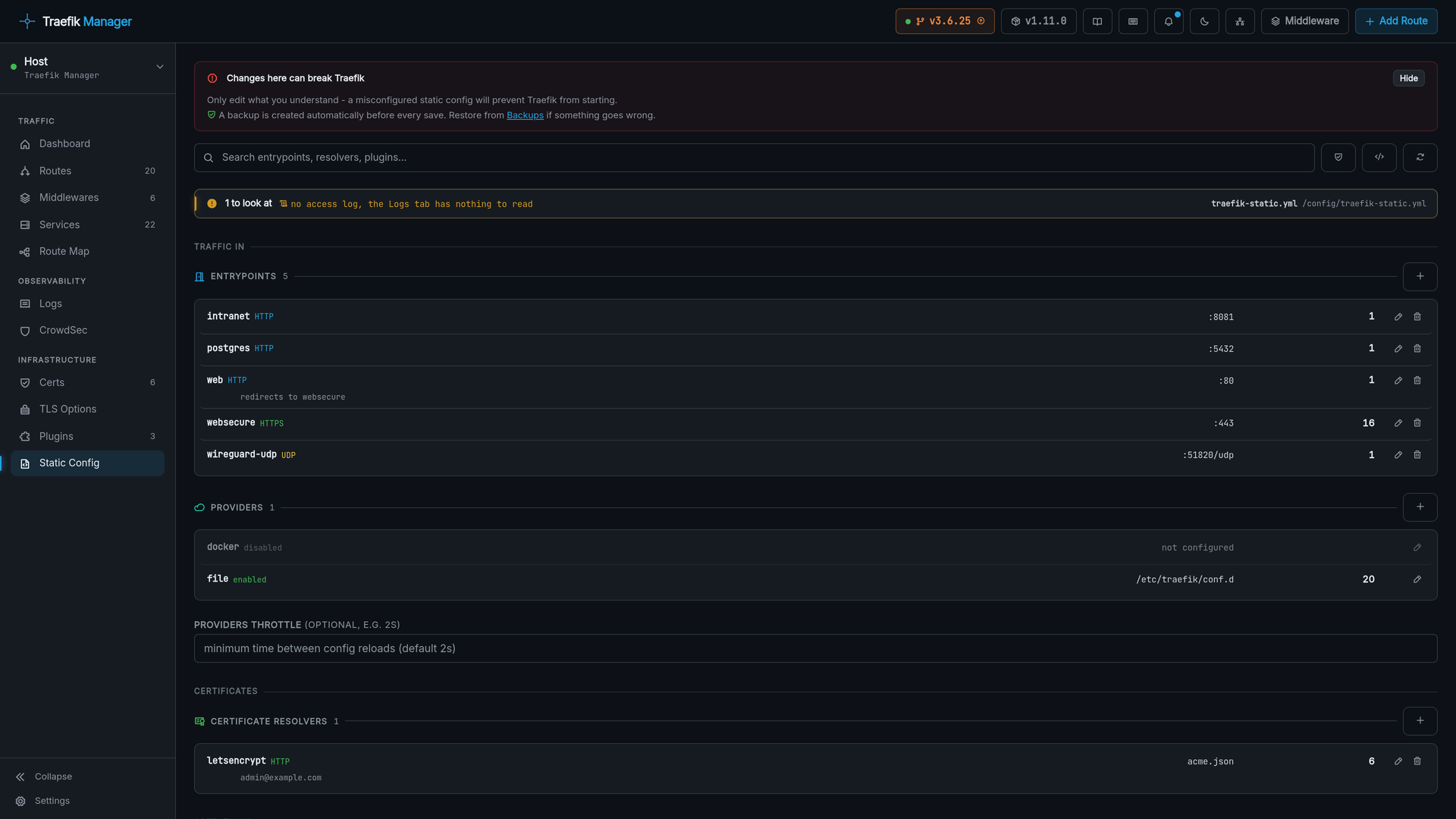Image resolution: width=1456 pixels, height=819 pixels.
Task: Edit the web entrypoint
Action: tap(1398, 381)
